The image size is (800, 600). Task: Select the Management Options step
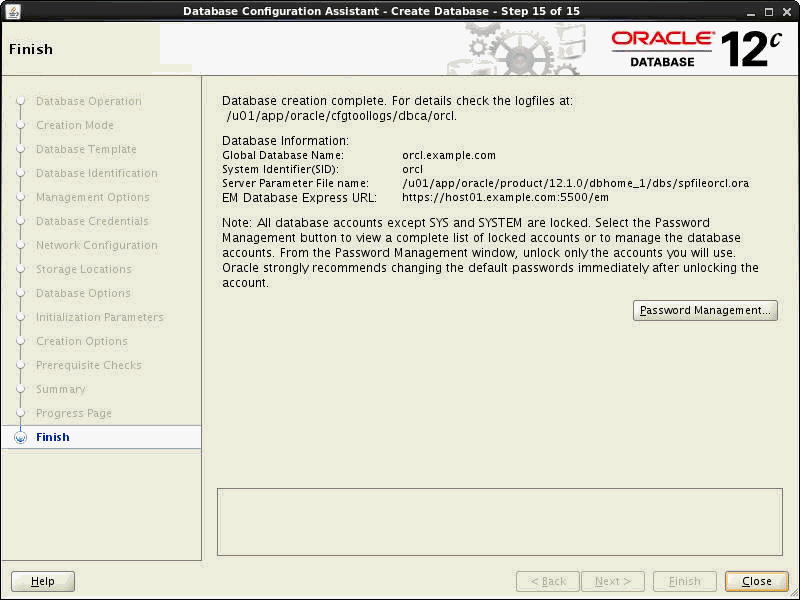pos(92,197)
